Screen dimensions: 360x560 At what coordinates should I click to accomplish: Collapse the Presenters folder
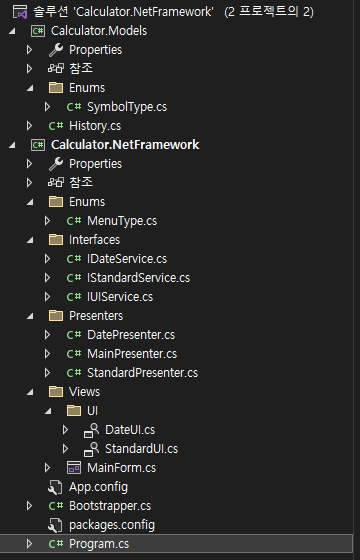(30, 316)
